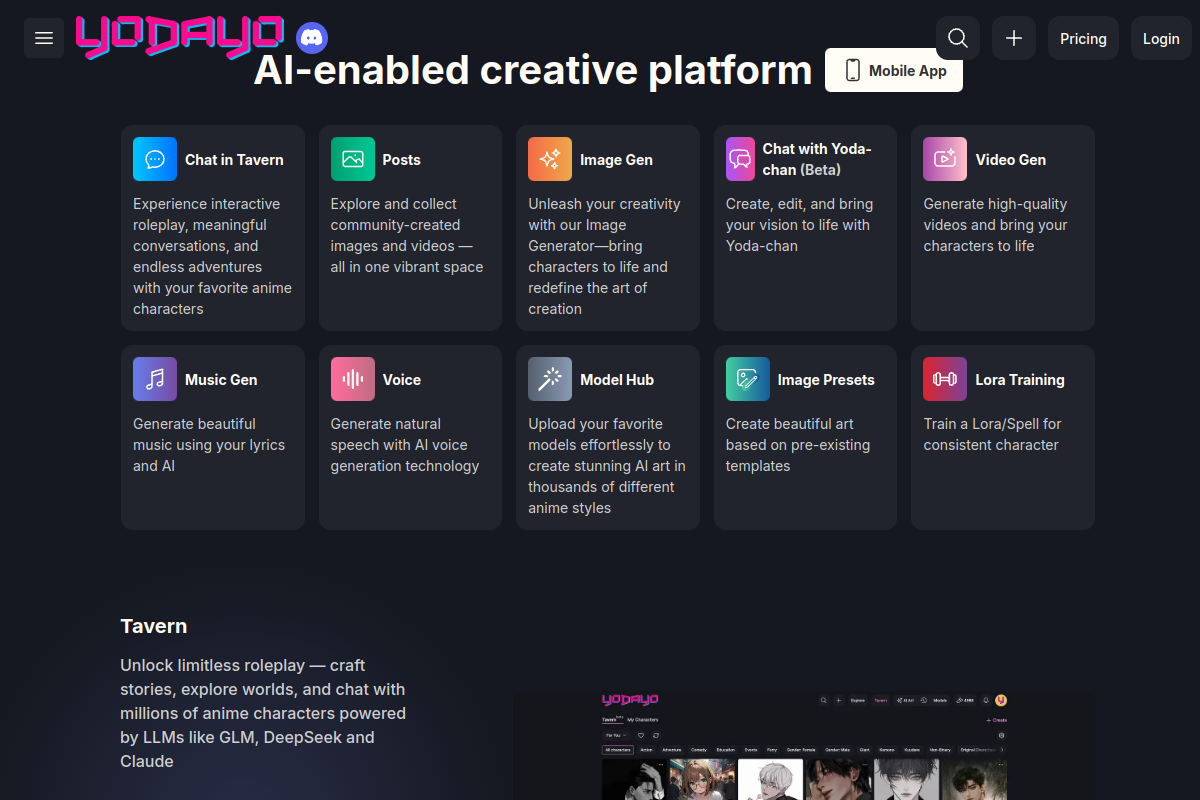1200x800 pixels.
Task: Open the Discord community icon
Action: (312, 39)
